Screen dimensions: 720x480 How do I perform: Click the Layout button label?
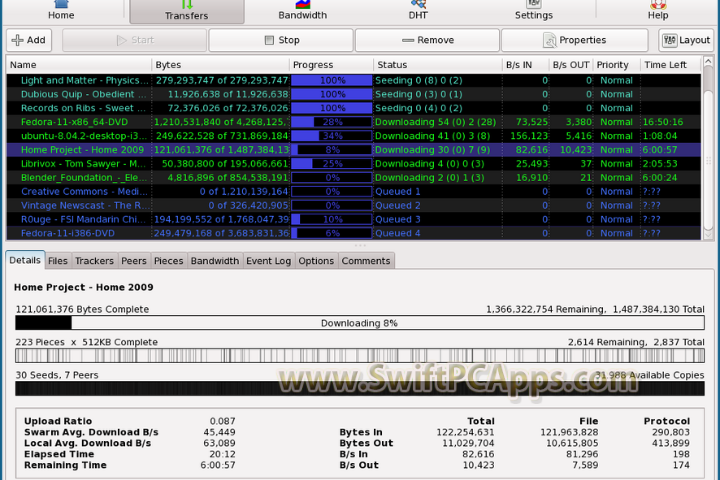tap(694, 40)
